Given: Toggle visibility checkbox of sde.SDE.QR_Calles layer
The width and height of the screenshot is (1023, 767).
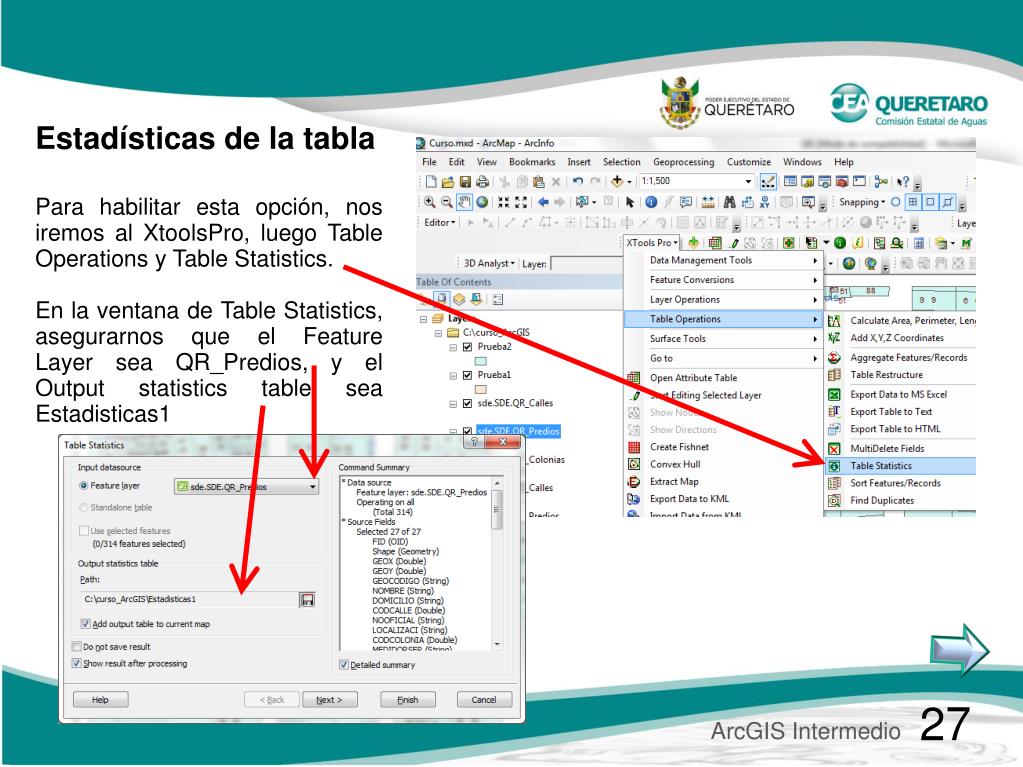Looking at the screenshot, I should (x=467, y=403).
